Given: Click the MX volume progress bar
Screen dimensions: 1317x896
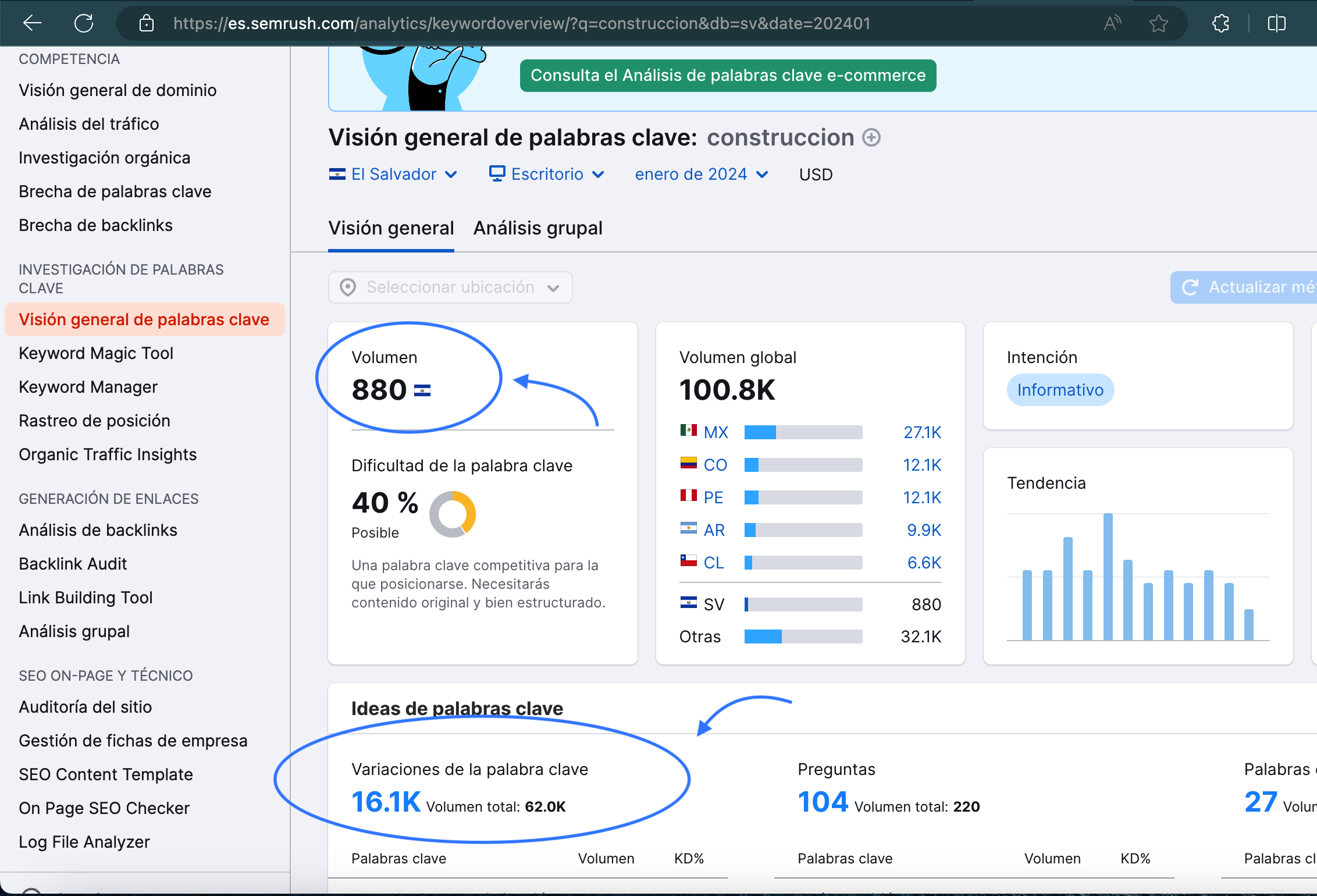Looking at the screenshot, I should tap(803, 432).
